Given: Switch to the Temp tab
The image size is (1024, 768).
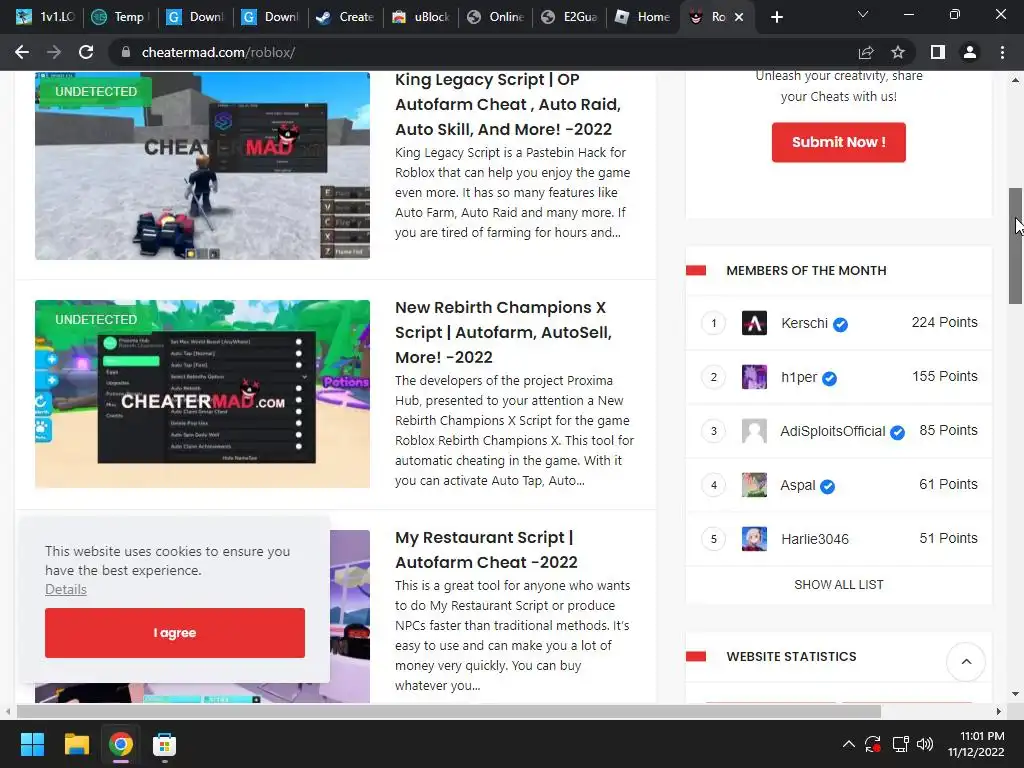Looking at the screenshot, I should [120, 18].
